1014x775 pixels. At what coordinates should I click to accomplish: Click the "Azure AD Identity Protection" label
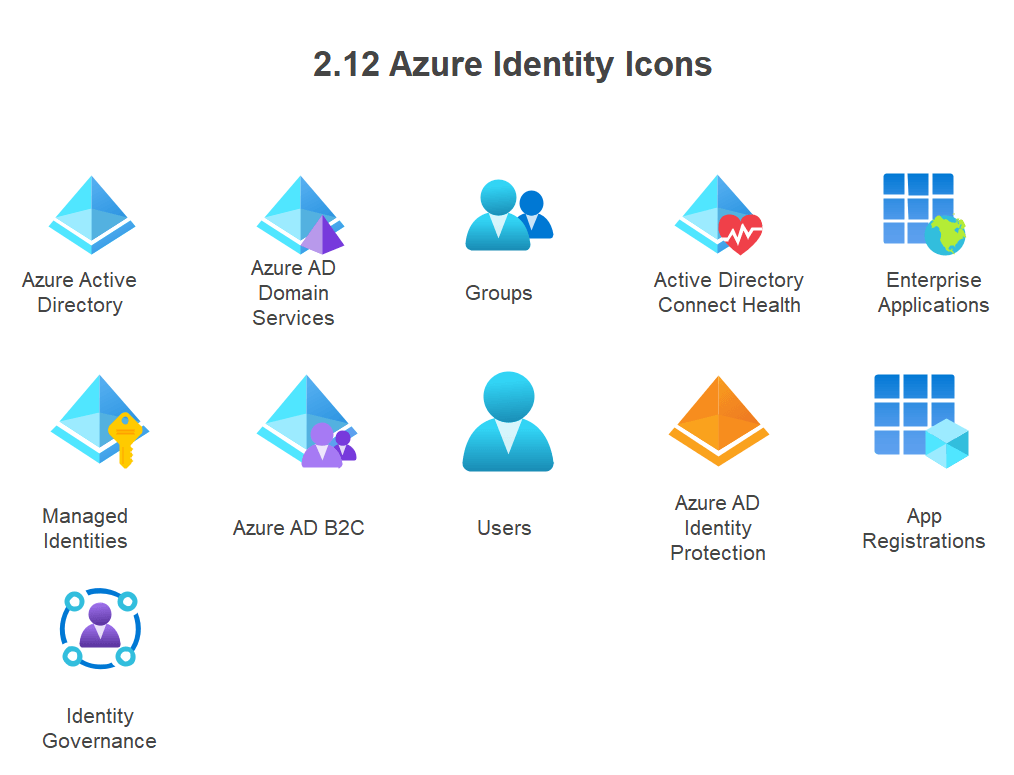coord(718,528)
